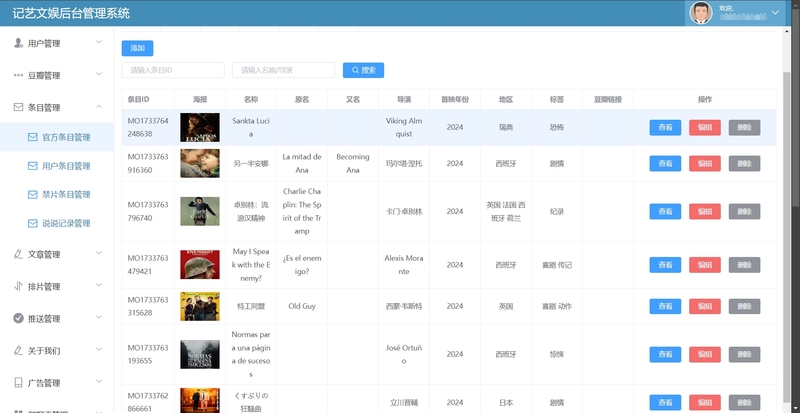Click the くすぶりの狂騒曲 poster thumbnail
The image size is (800, 413).
200,401
